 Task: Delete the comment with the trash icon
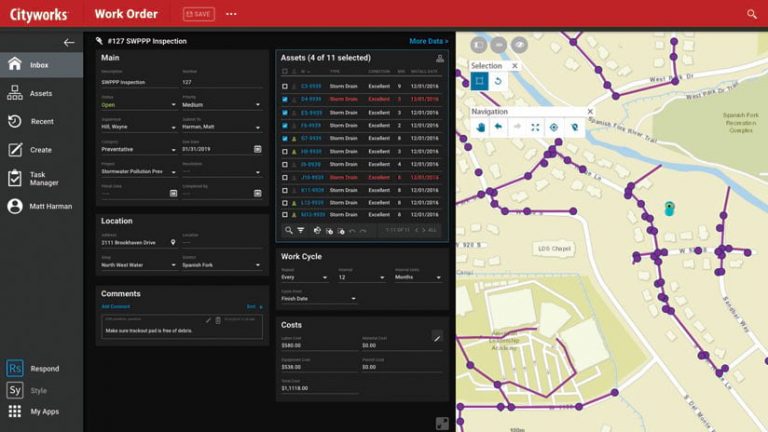pos(218,320)
